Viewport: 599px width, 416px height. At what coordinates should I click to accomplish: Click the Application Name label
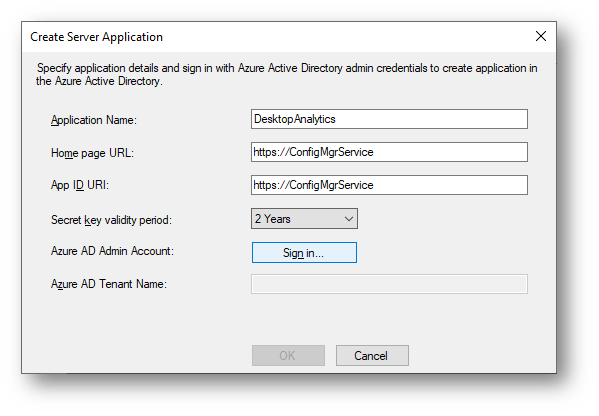point(94,120)
